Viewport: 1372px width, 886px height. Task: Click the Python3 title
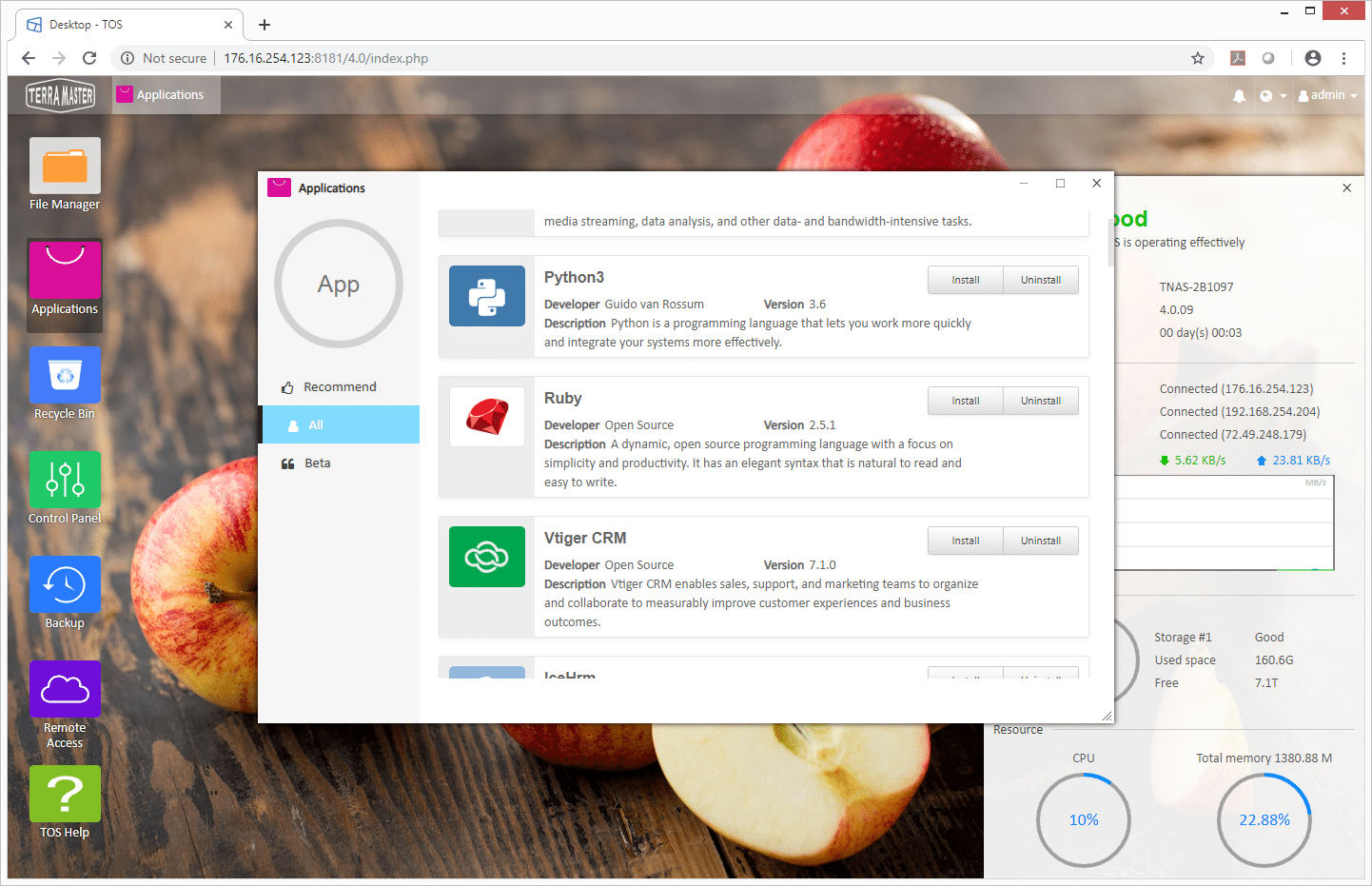click(574, 277)
